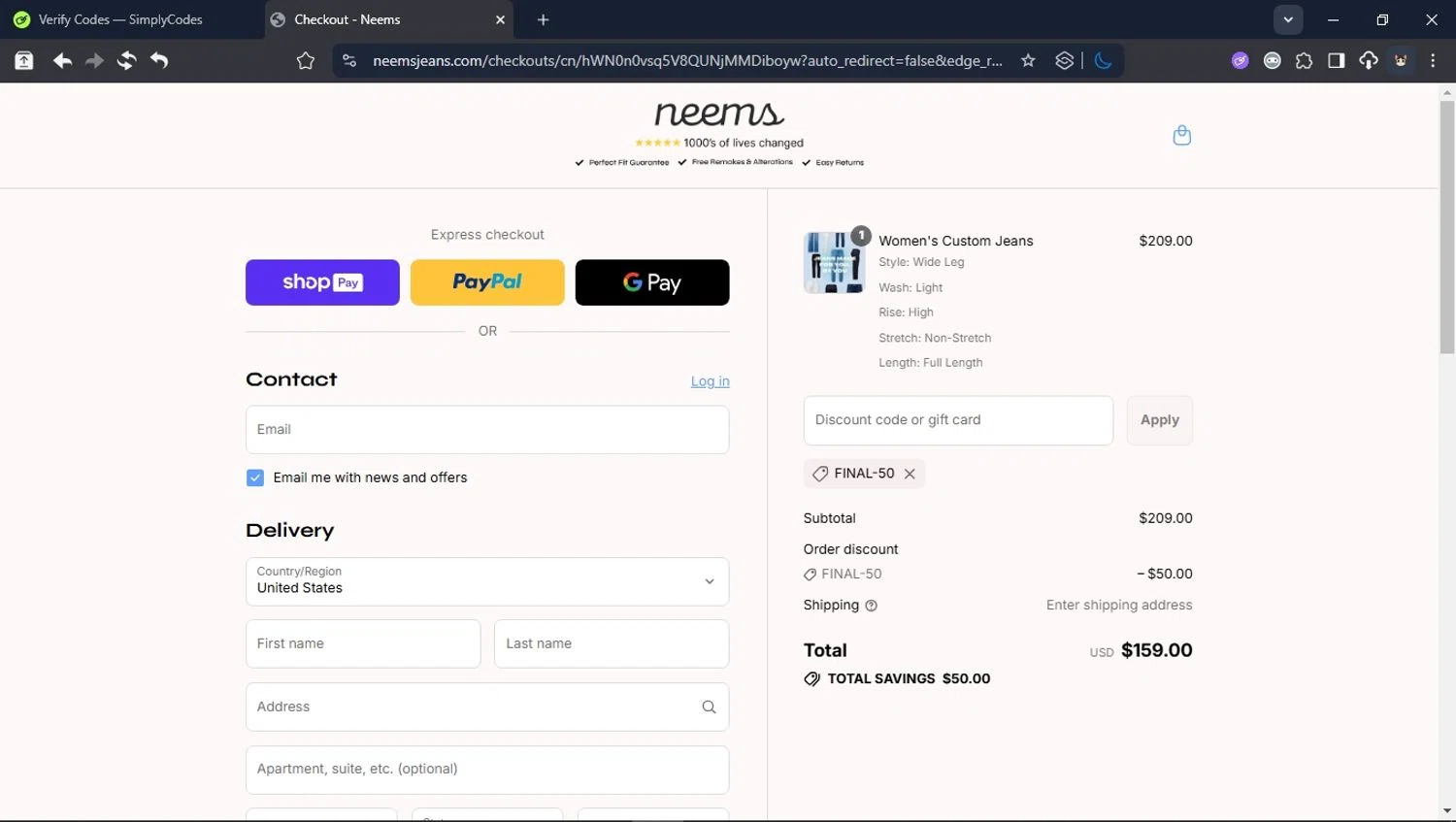Click the Apply discount button
1456x822 pixels.
click(x=1159, y=420)
